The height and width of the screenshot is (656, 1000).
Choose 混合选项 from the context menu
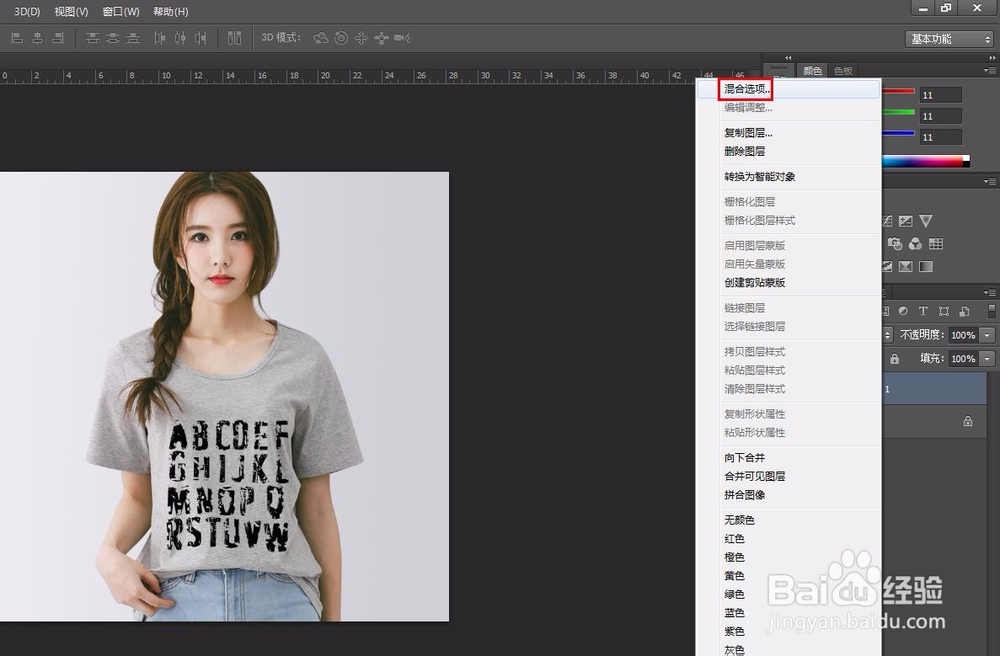(x=745, y=88)
